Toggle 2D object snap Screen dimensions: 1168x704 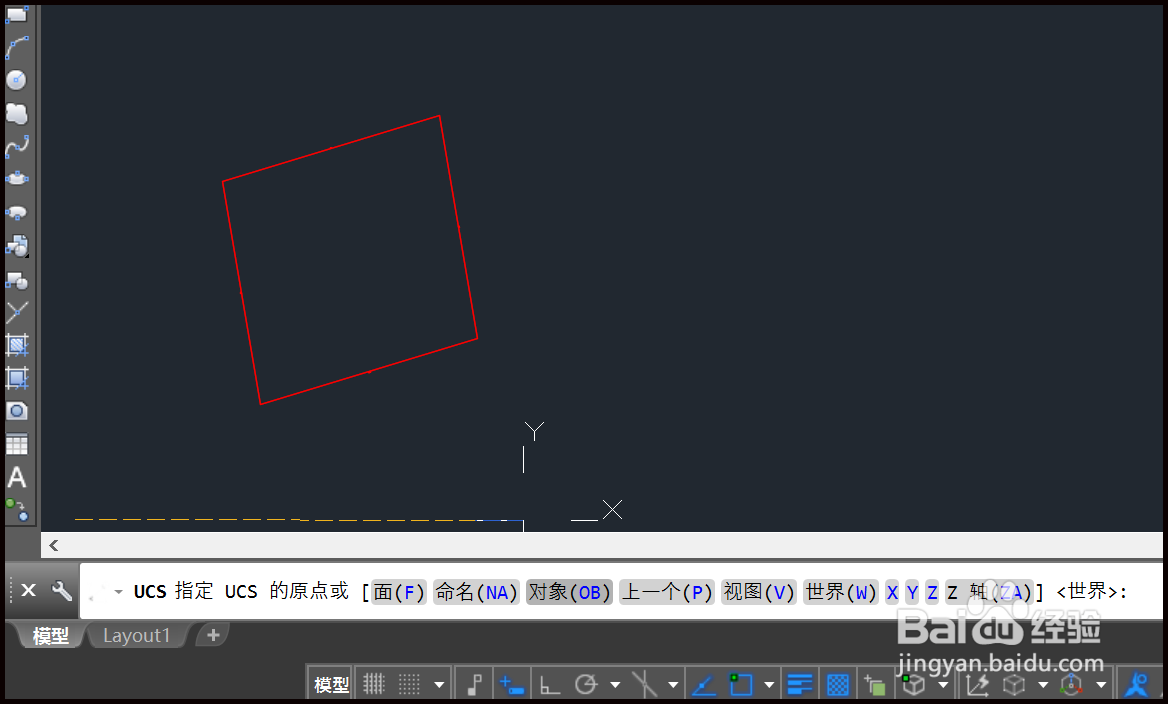740,684
